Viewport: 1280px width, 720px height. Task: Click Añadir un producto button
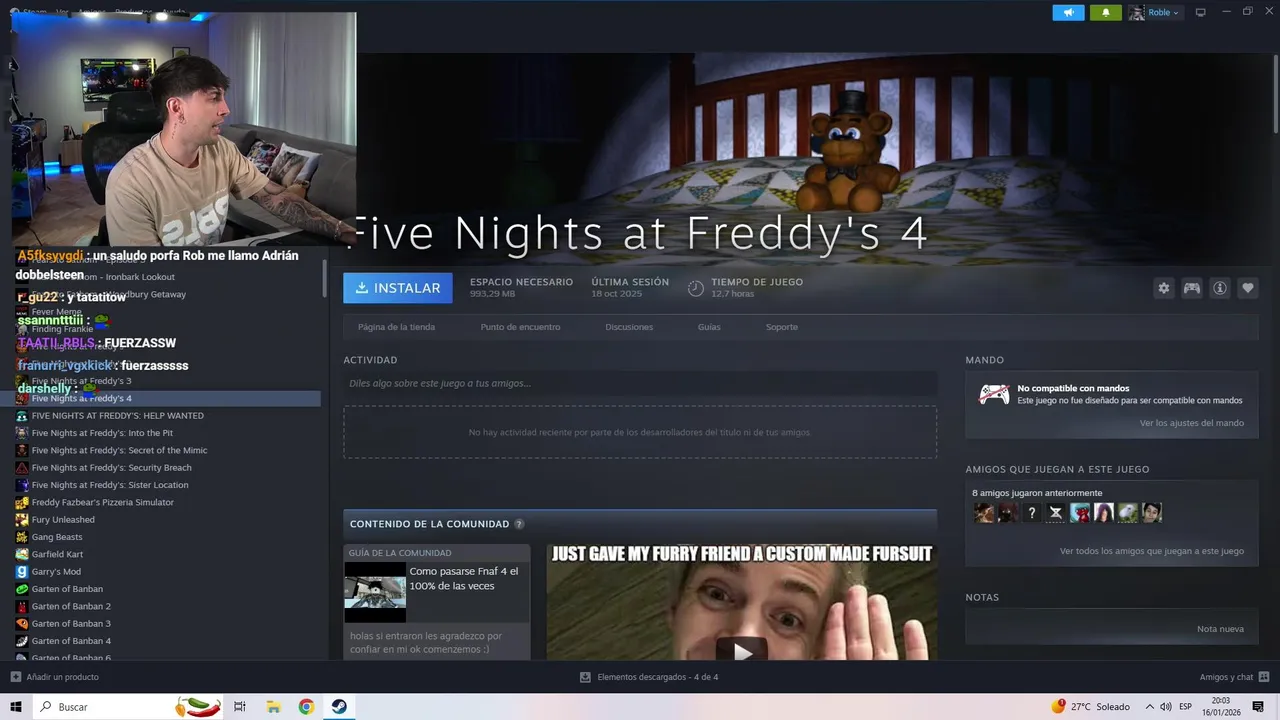[55, 677]
